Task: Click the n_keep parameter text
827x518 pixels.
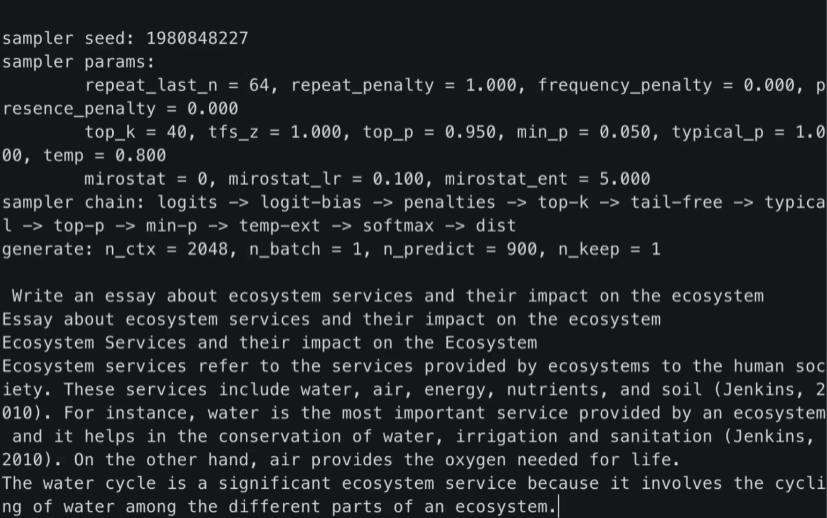Action: (589, 249)
